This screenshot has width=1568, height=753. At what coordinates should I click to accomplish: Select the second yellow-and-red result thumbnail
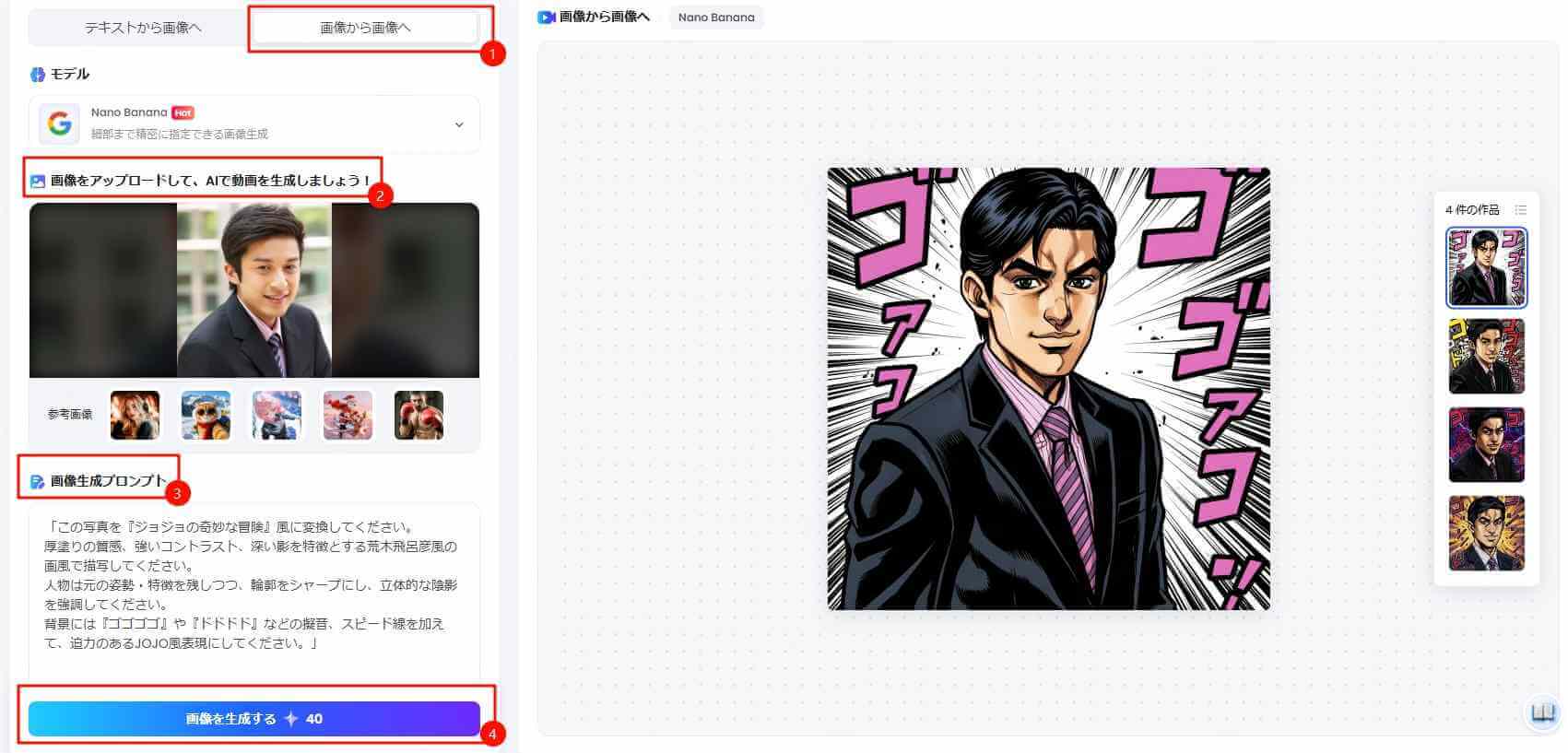point(1487,357)
